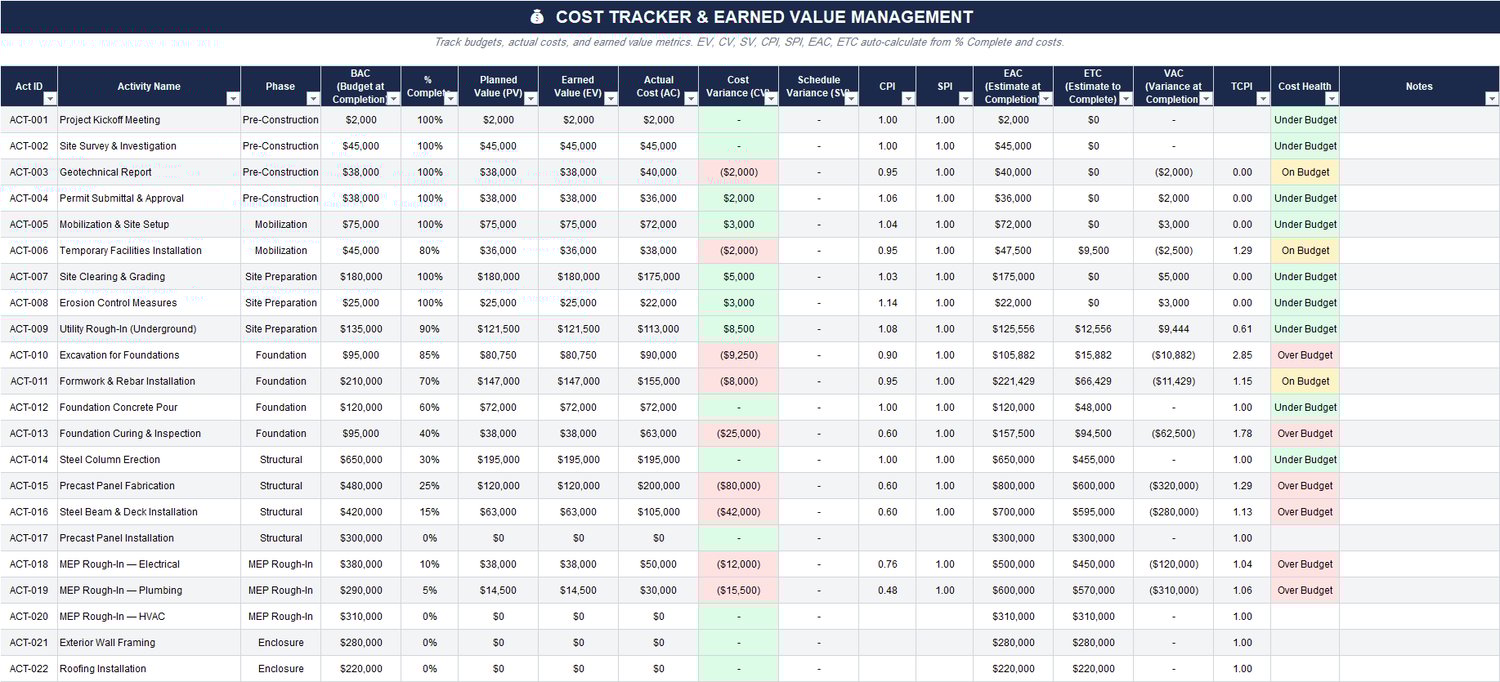The width and height of the screenshot is (1500, 682).
Task: Open the Earned Value filter dropdown
Action: coord(610,99)
